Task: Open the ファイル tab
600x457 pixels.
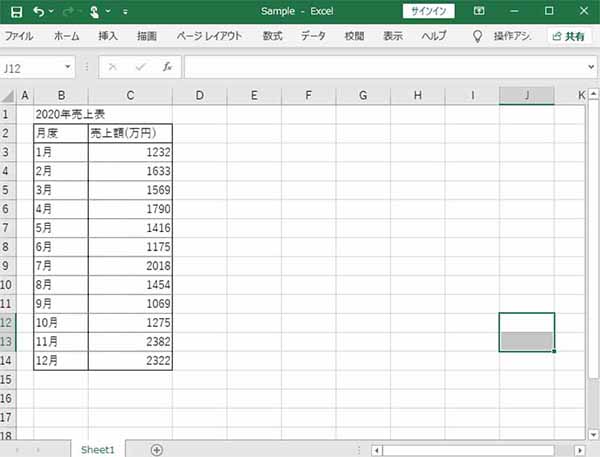Action: pyautogui.click(x=19, y=36)
